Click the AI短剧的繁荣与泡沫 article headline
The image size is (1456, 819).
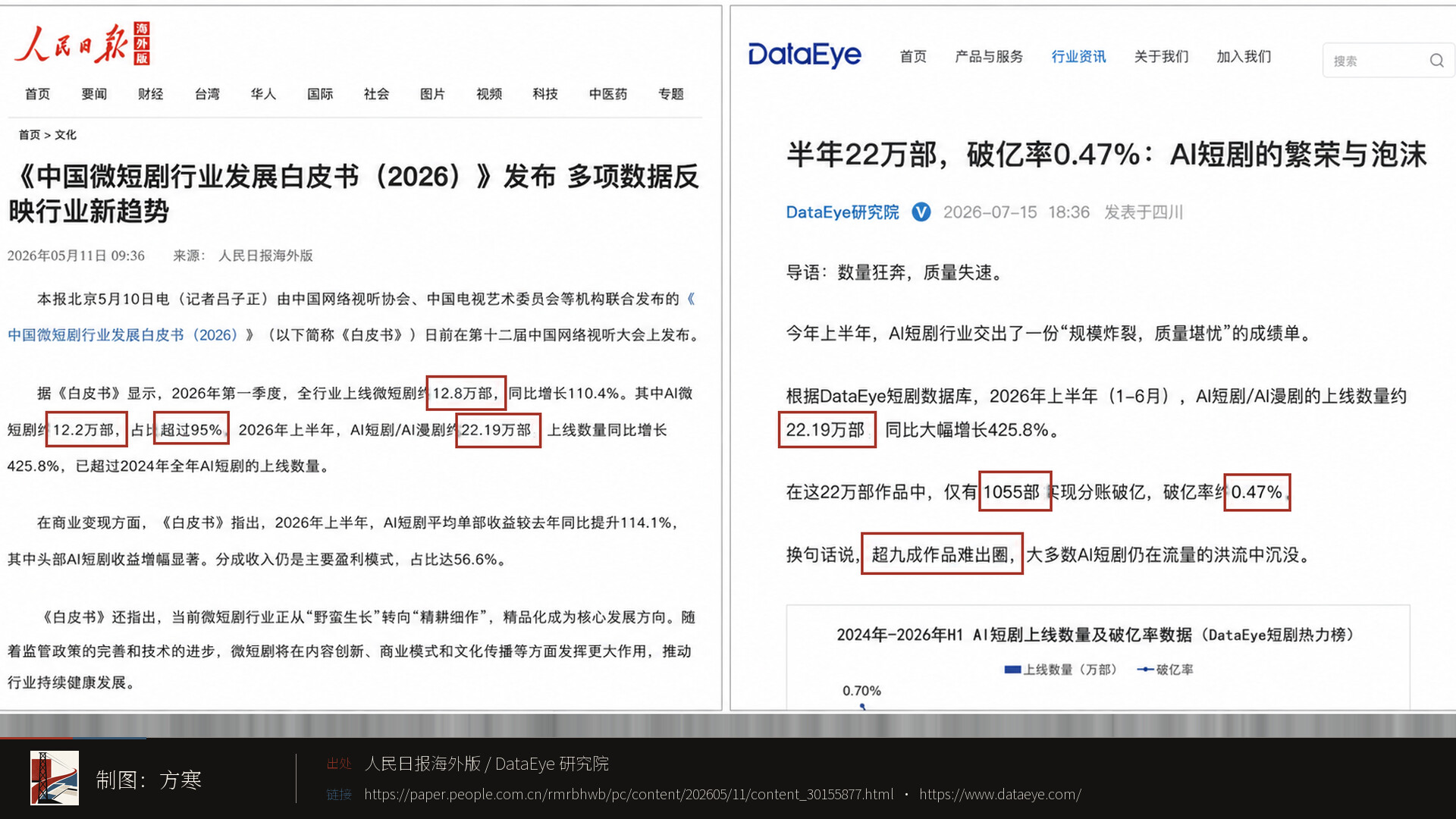coord(1106,155)
